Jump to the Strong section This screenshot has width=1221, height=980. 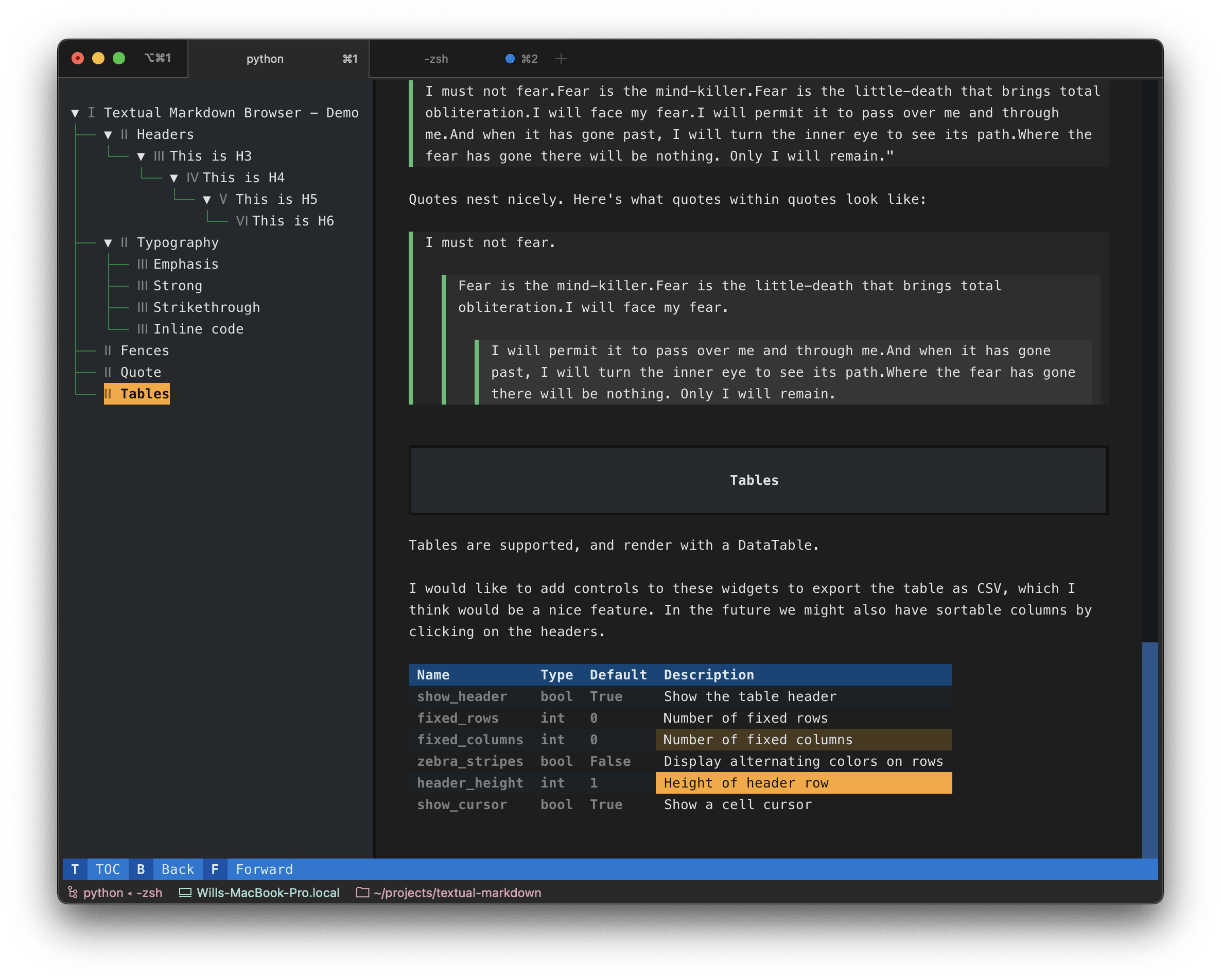click(x=170, y=286)
